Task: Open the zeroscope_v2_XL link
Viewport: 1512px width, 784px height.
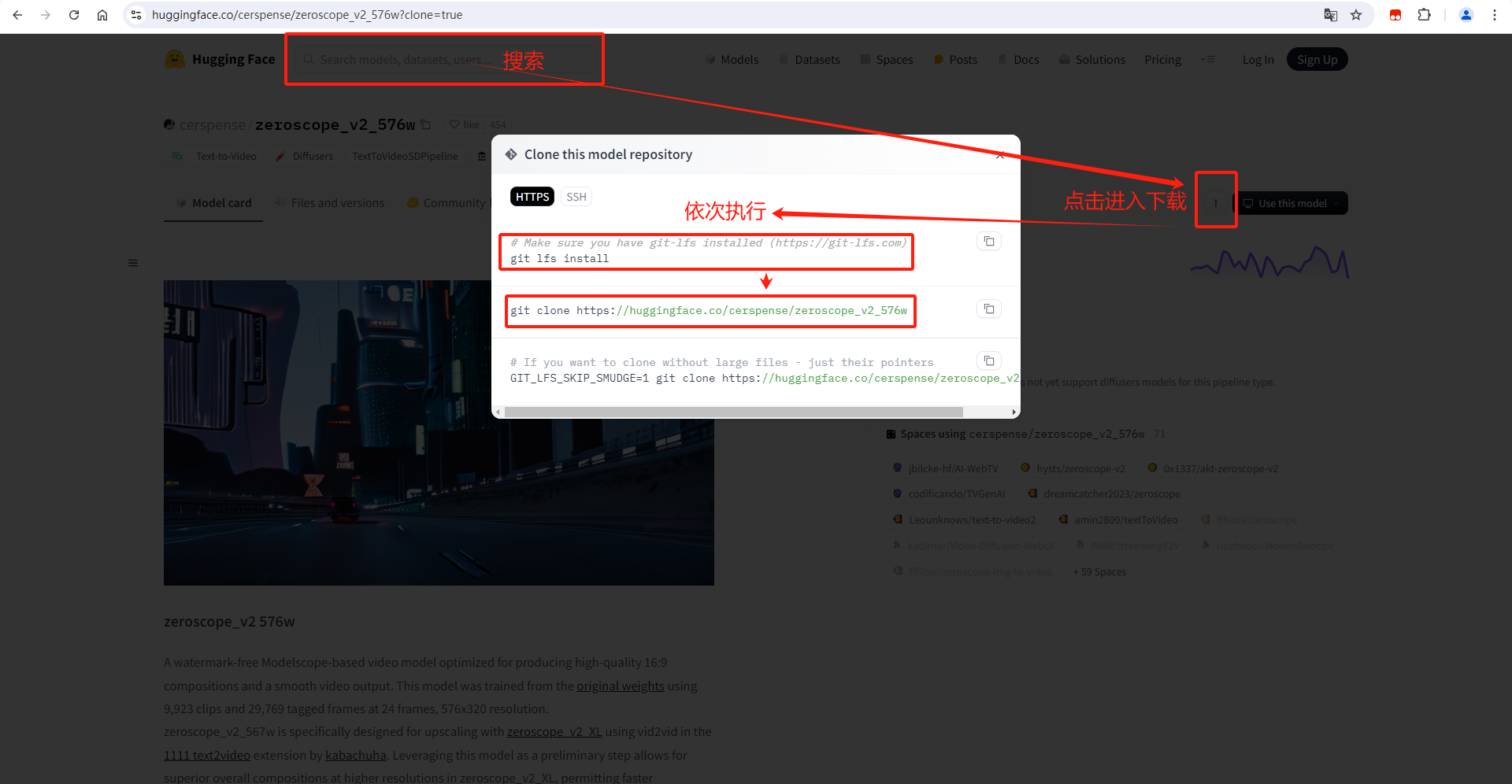Action: [x=554, y=731]
